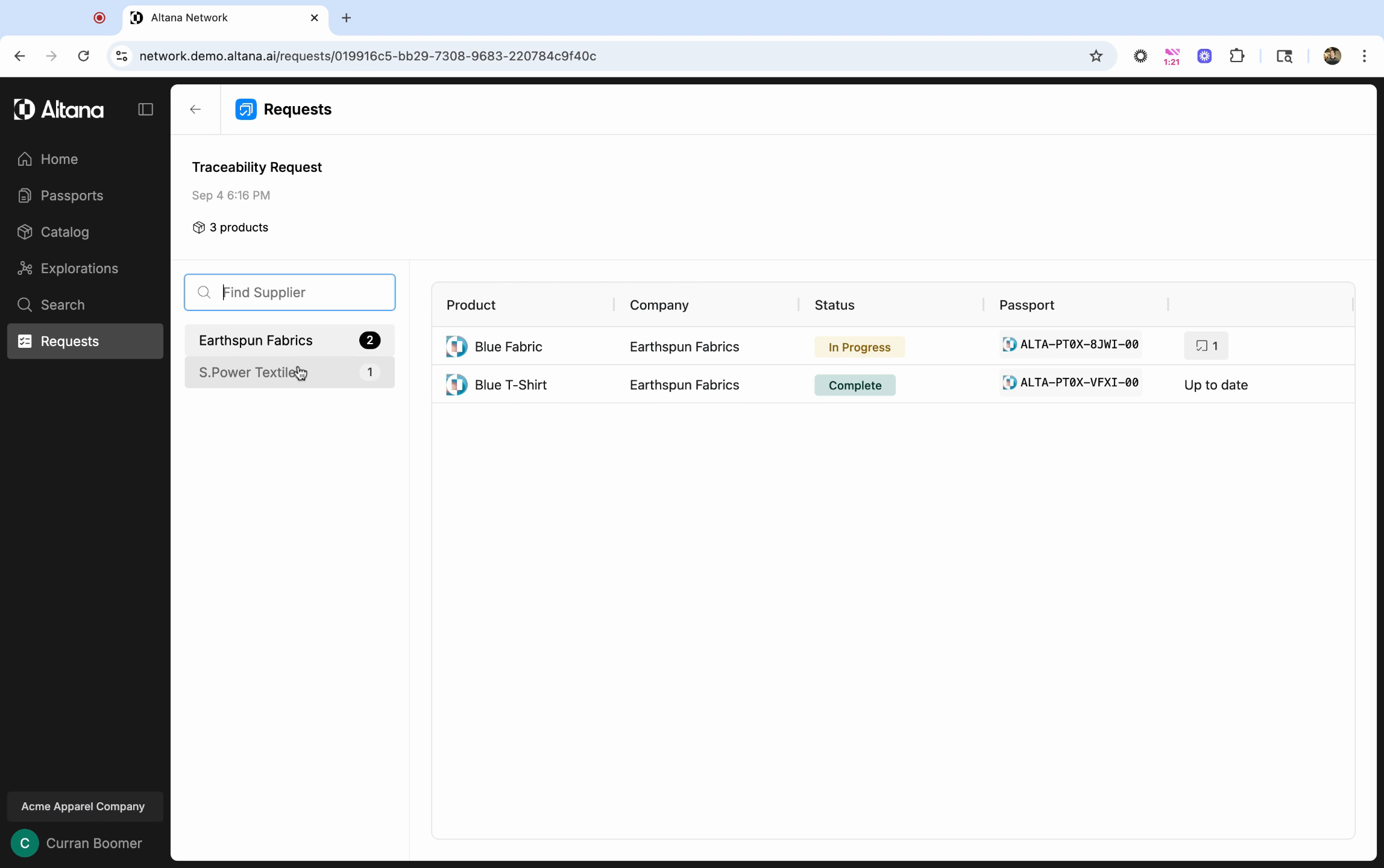Open Chrome three-dot menu
The width and height of the screenshot is (1384, 868).
pyautogui.click(x=1364, y=56)
